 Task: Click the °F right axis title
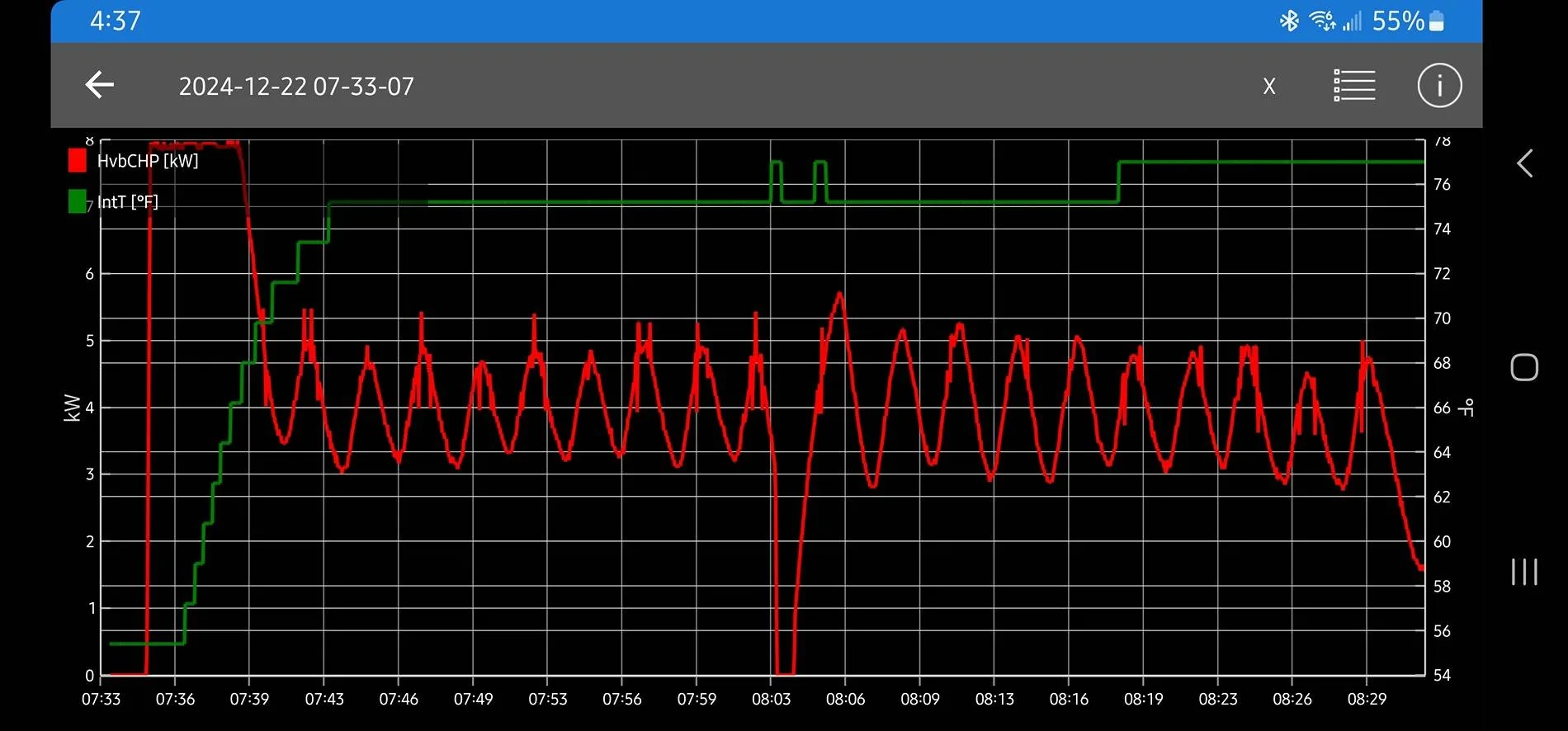point(1466,408)
